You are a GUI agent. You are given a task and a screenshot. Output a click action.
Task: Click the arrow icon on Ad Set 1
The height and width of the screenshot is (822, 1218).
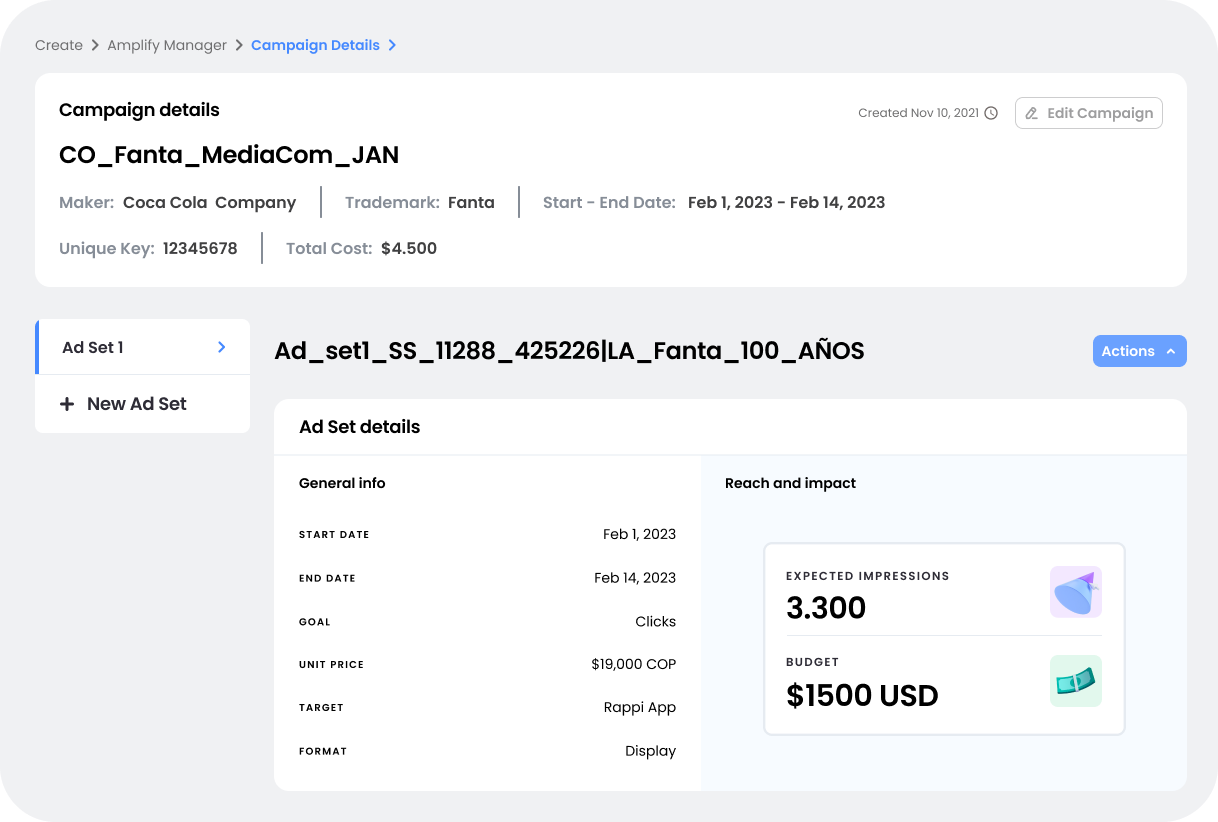221,347
